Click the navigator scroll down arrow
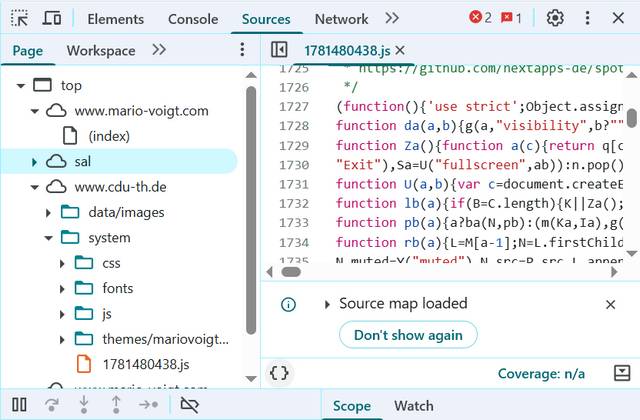 (251, 378)
